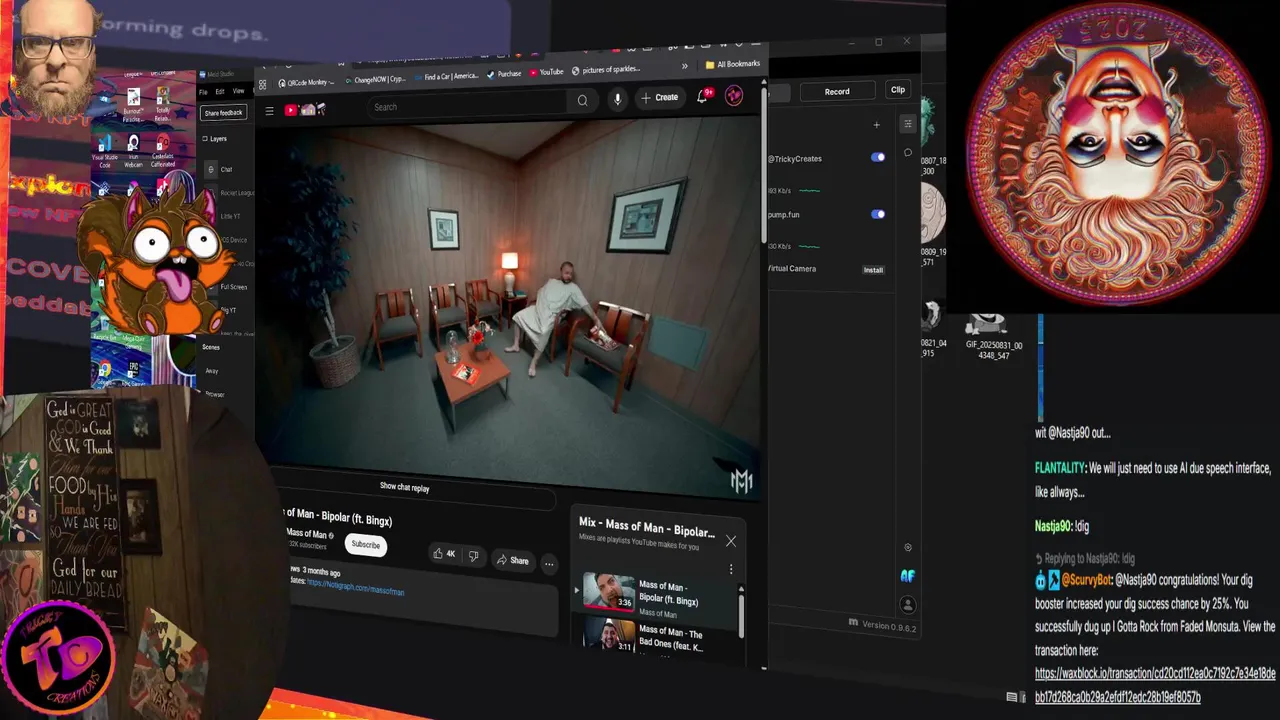Image resolution: width=1280 pixels, height=720 pixels.
Task: Open the Mix playlist options menu
Action: pos(731,569)
